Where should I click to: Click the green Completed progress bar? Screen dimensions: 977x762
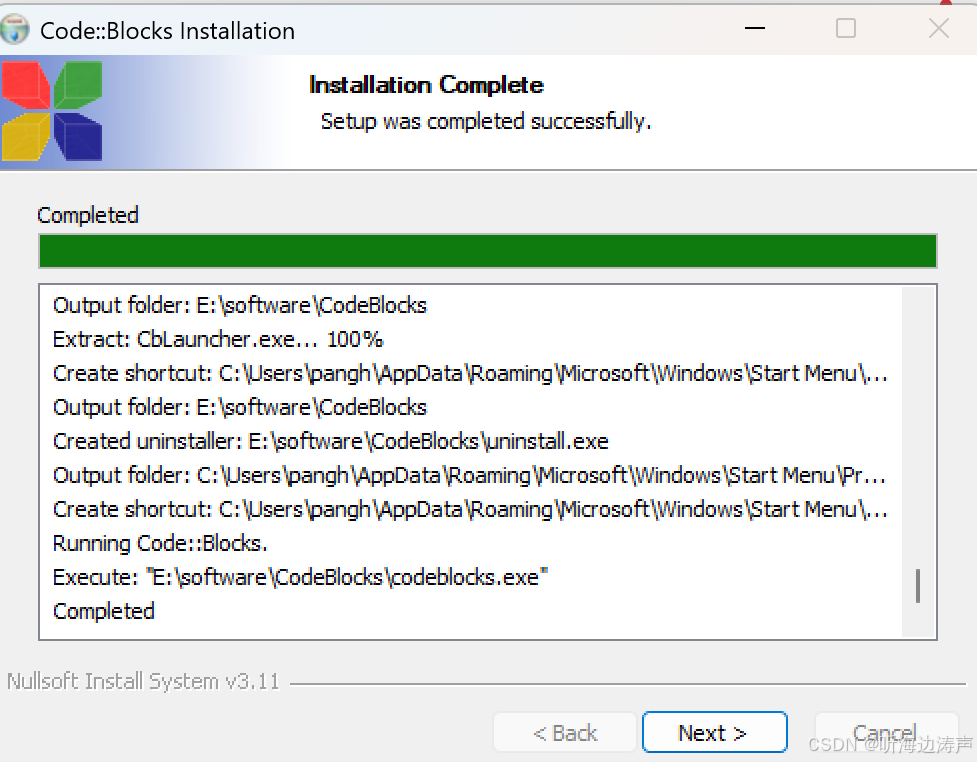pos(488,251)
